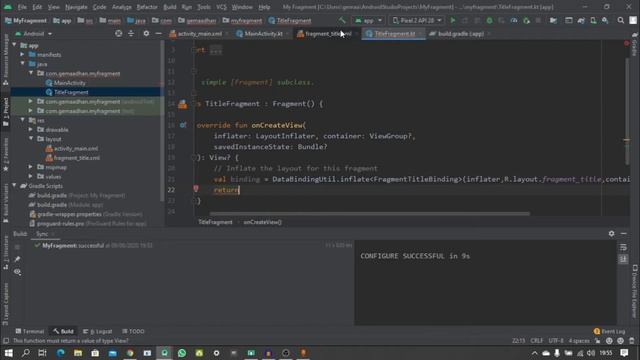The height and width of the screenshot is (360, 640).
Task: Click the red error indicator atop editor scrollbar
Action: pos(626,43)
